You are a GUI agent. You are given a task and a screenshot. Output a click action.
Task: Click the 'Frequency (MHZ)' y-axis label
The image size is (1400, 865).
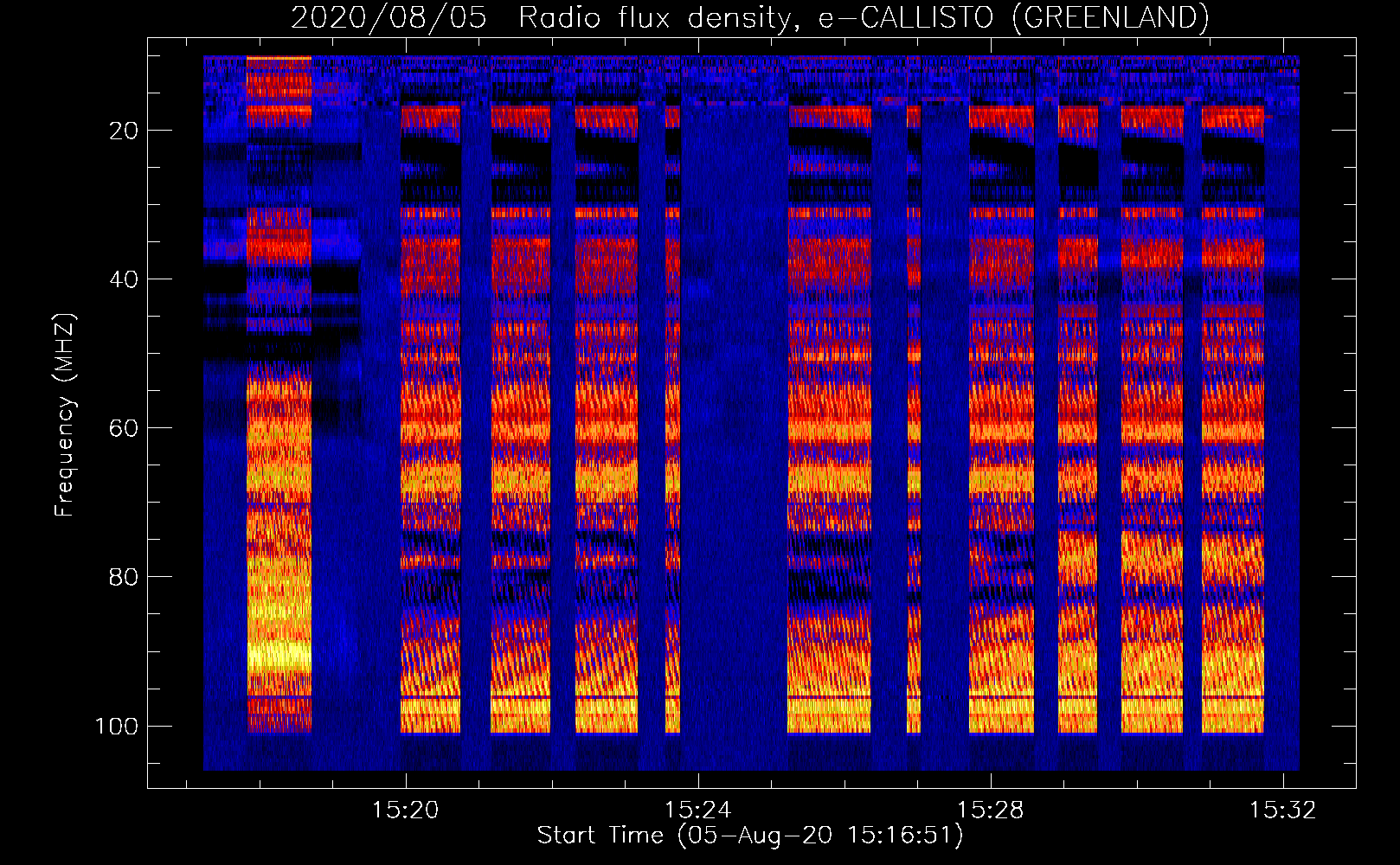click(65, 415)
